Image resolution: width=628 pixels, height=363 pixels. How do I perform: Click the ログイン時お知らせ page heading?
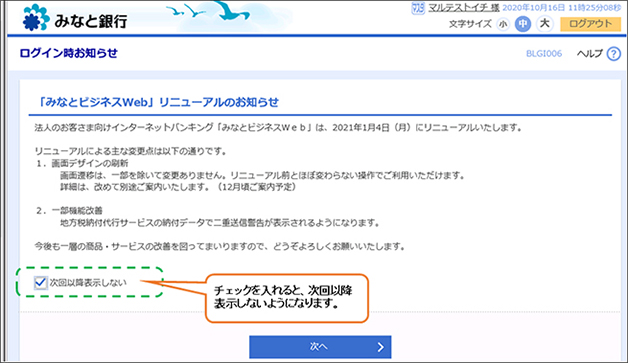(x=68, y=53)
